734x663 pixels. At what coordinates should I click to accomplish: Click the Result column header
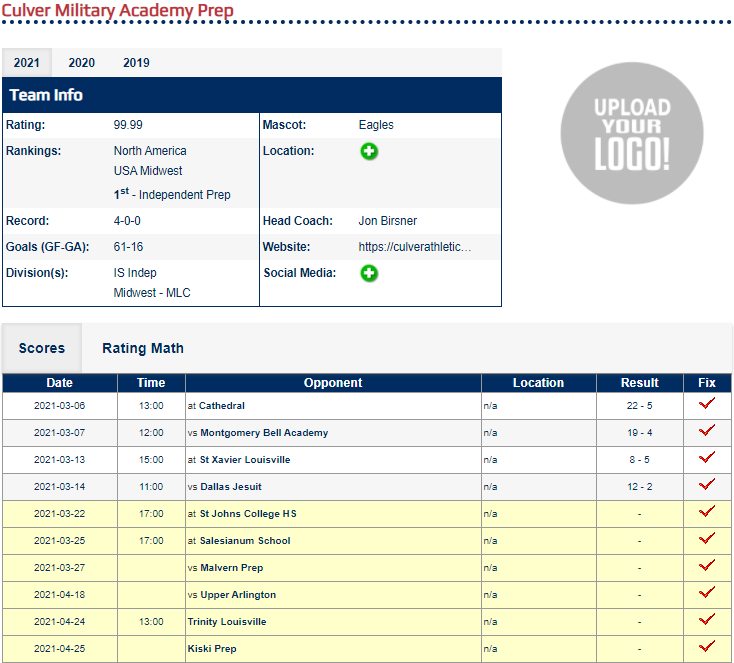pyautogui.click(x=639, y=383)
